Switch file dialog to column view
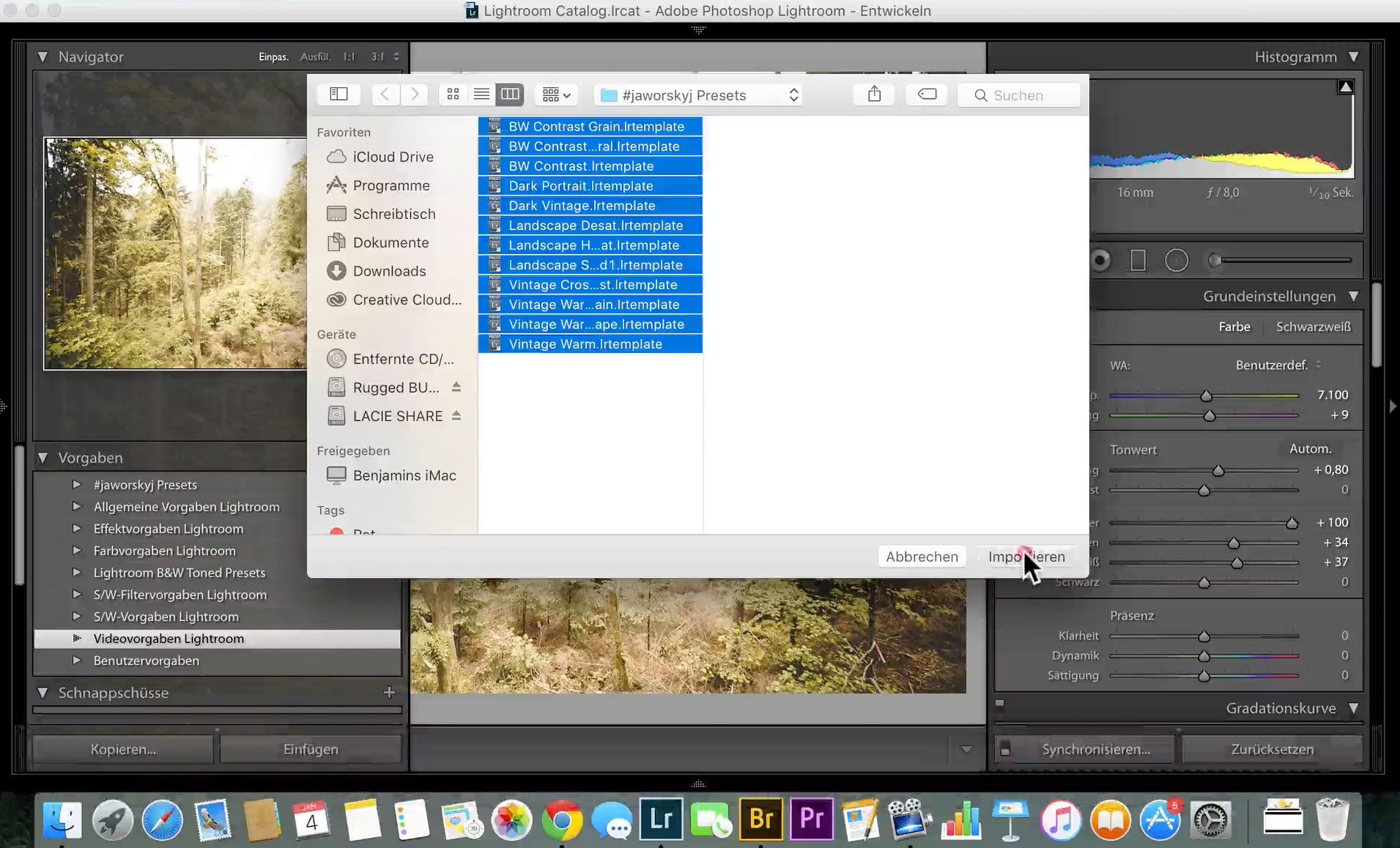 (x=510, y=94)
